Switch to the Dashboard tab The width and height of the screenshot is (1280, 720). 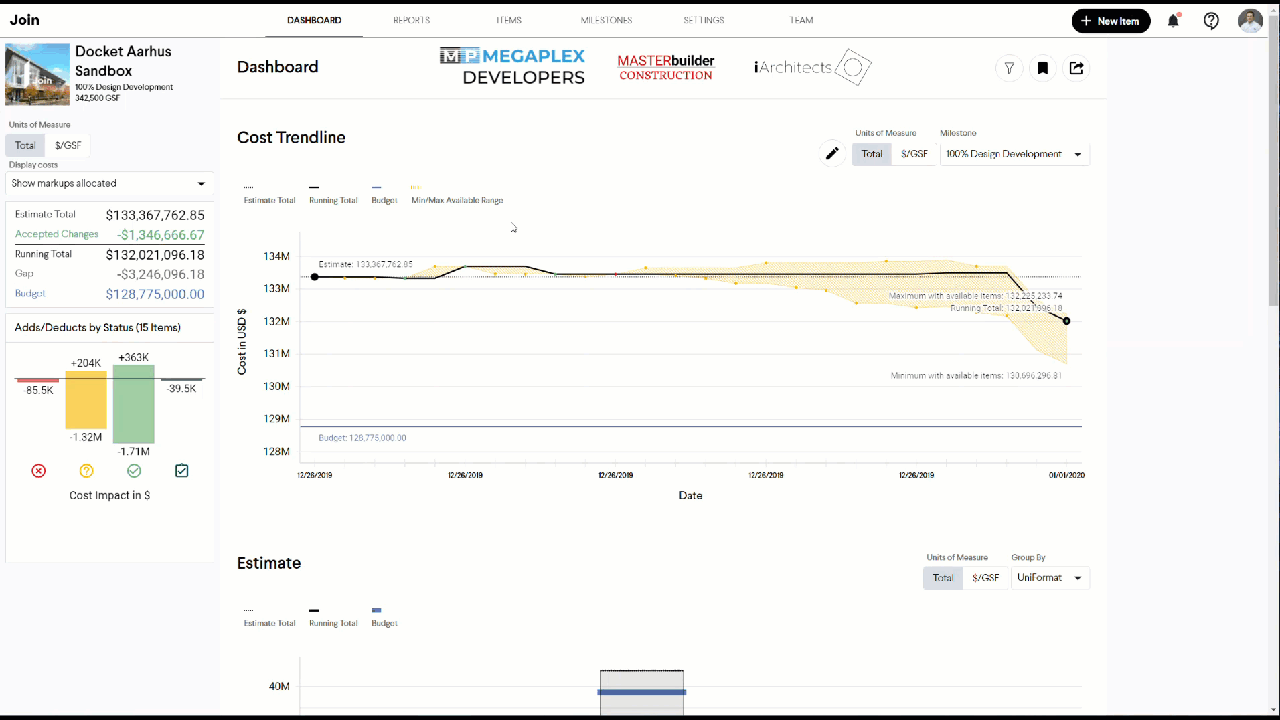[x=314, y=20]
